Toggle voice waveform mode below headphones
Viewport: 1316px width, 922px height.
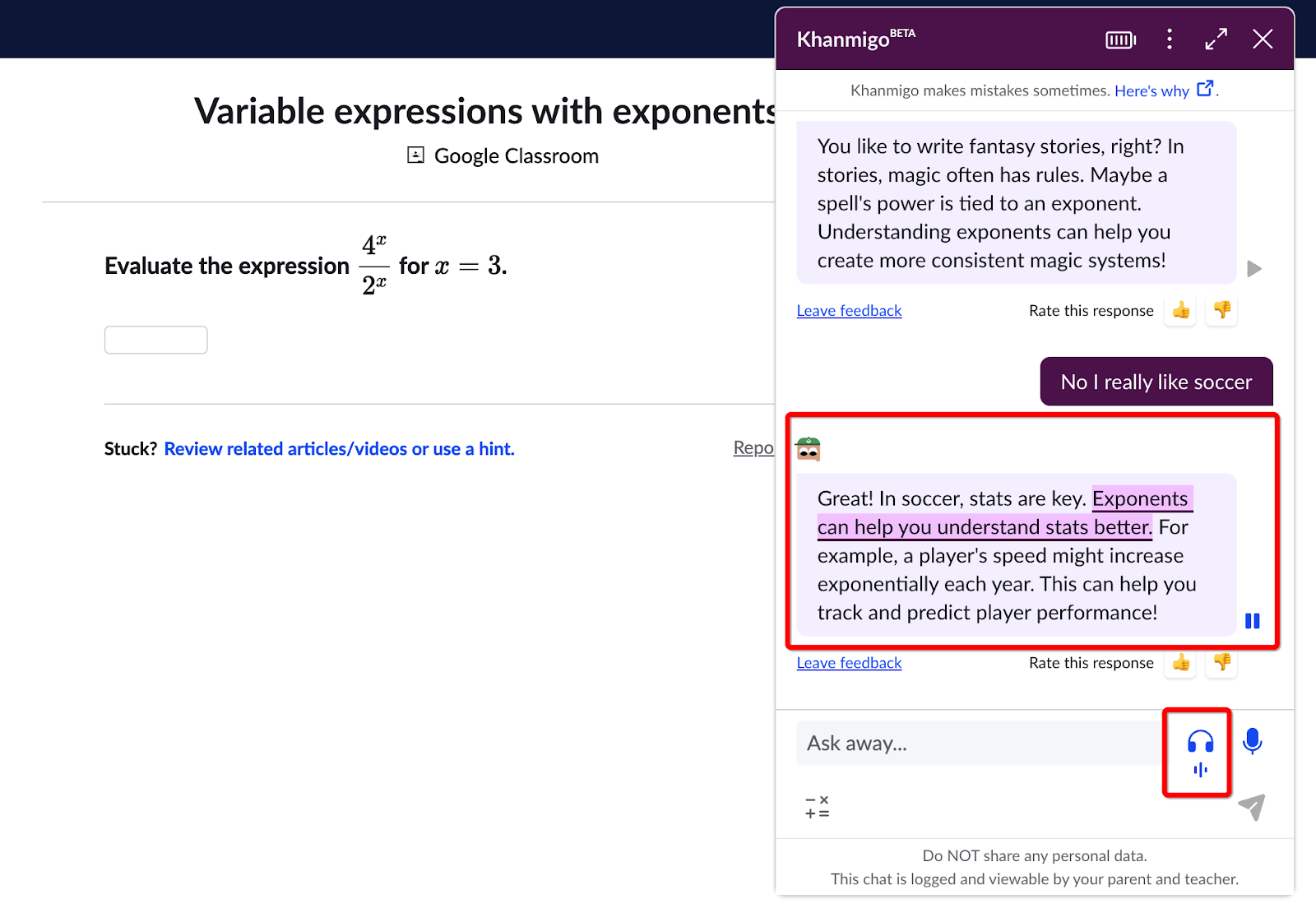1199,771
